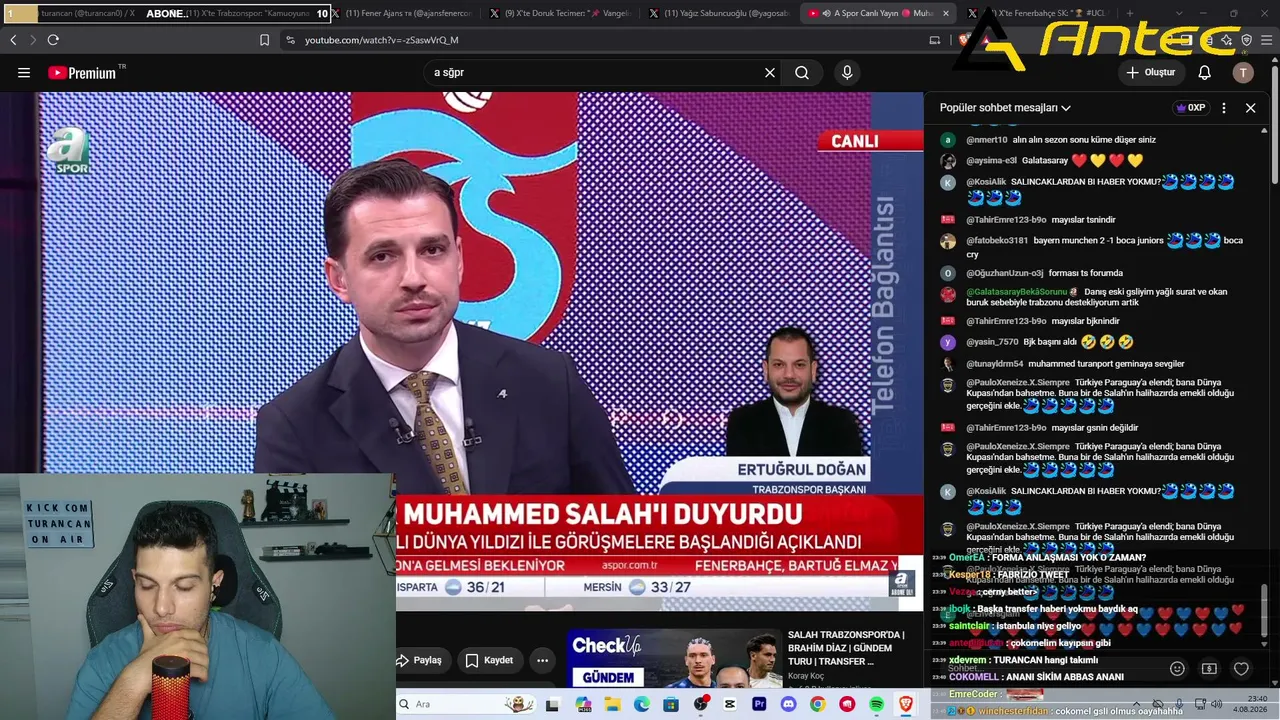Screen dimensions: 1280x720
Task: Open Discord from the taskbar
Action: (x=788, y=704)
